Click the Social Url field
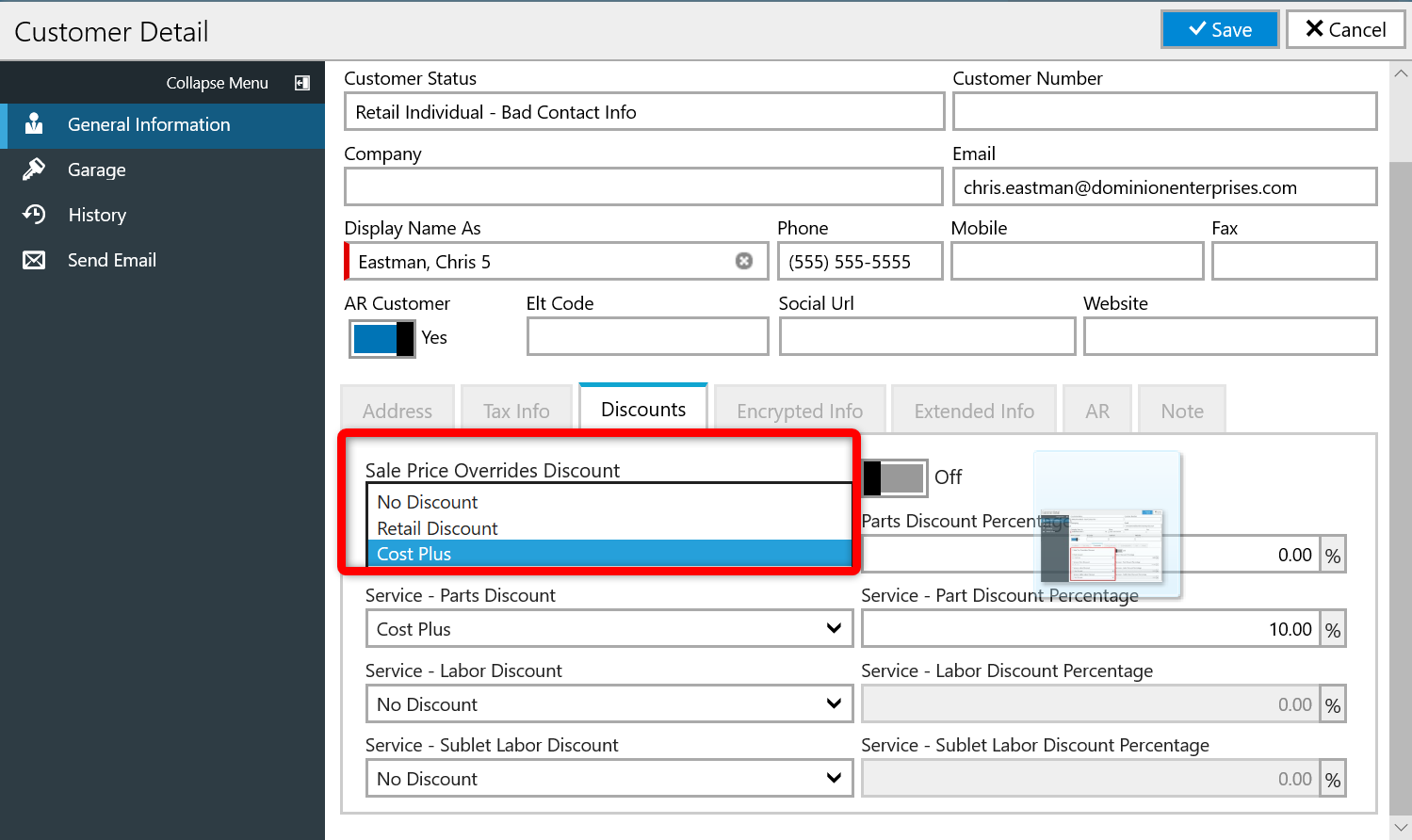 coord(928,336)
